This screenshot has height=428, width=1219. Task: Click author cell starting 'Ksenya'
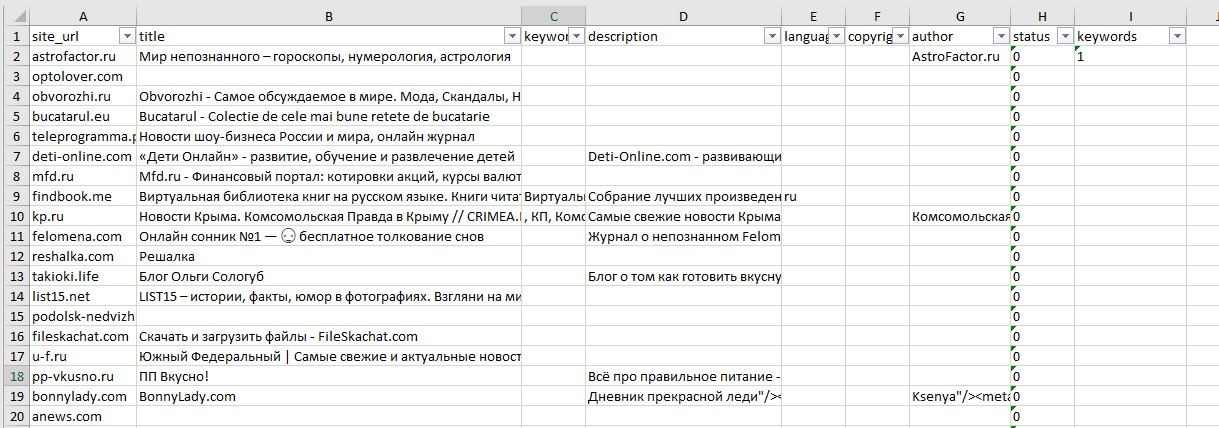pyautogui.click(x=959, y=396)
